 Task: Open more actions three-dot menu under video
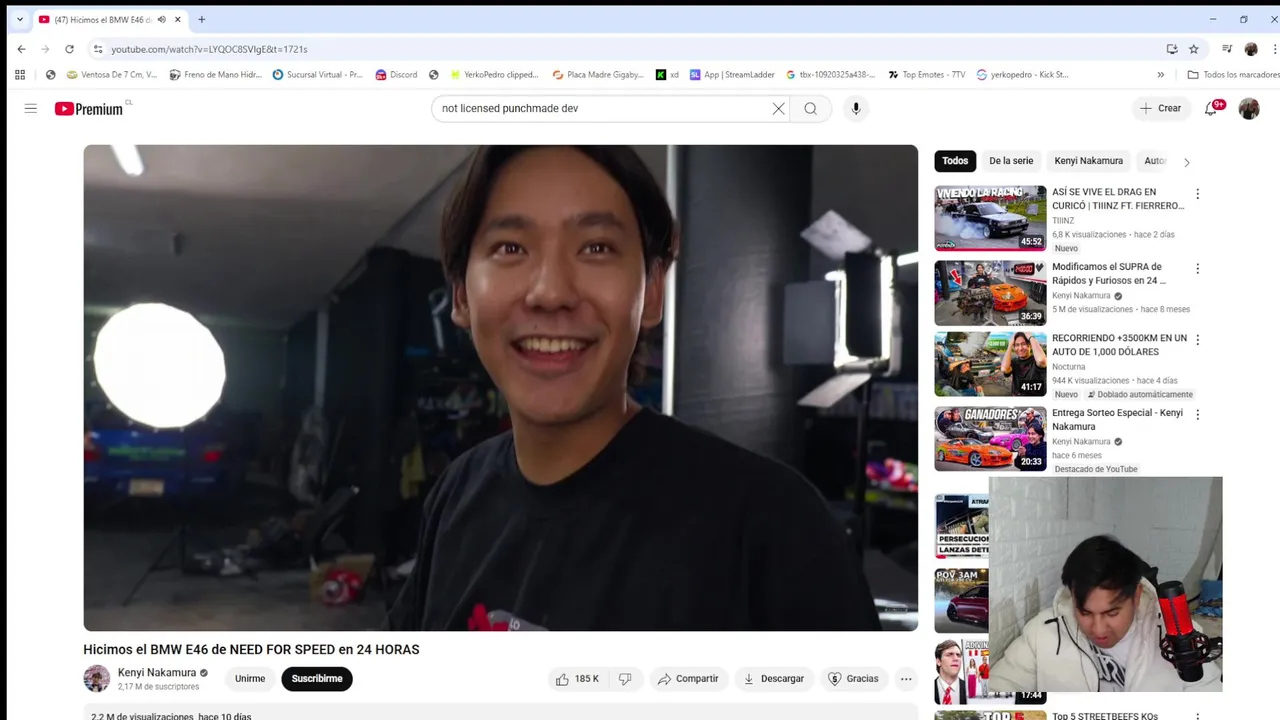tap(906, 679)
